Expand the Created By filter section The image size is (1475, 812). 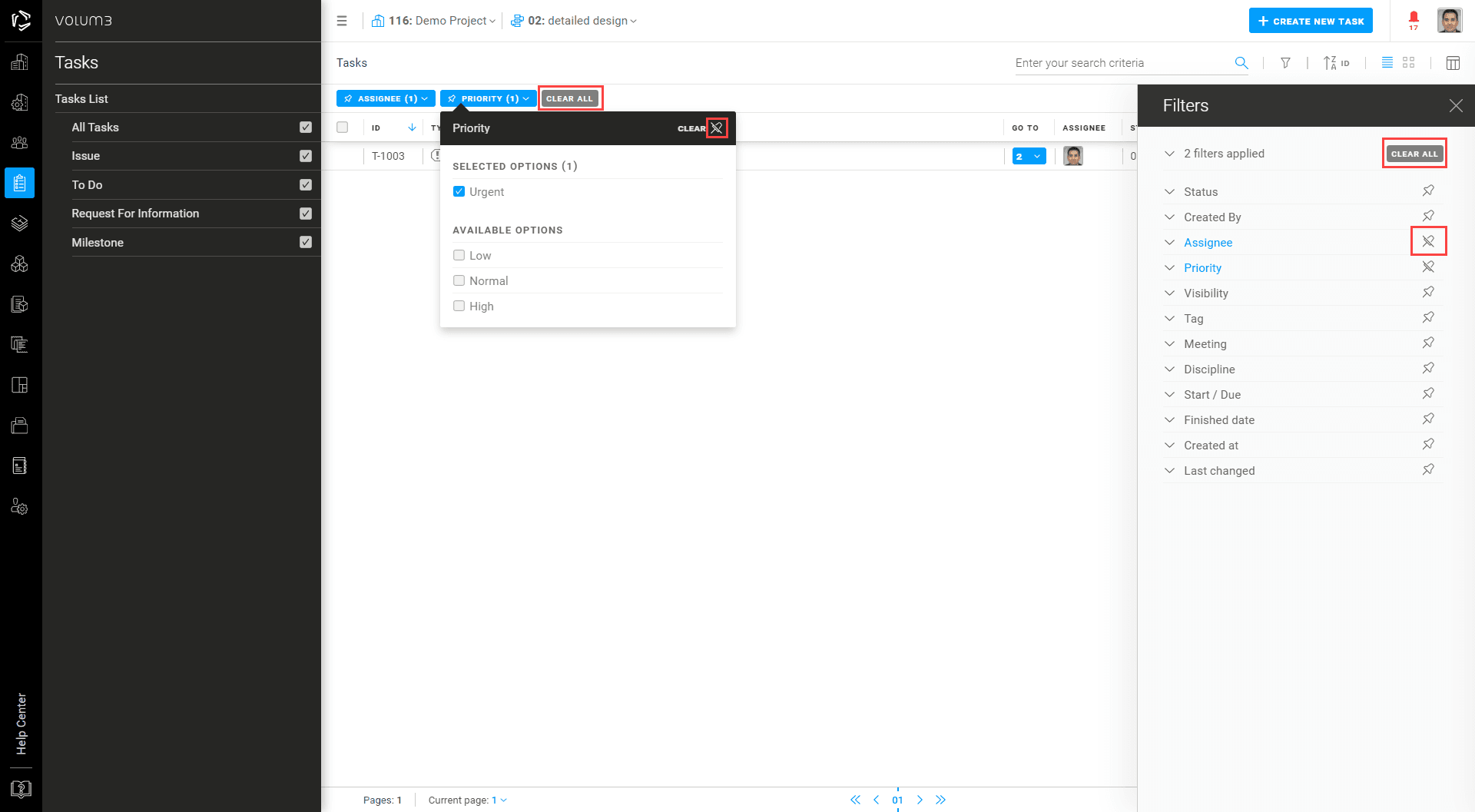(x=1169, y=217)
